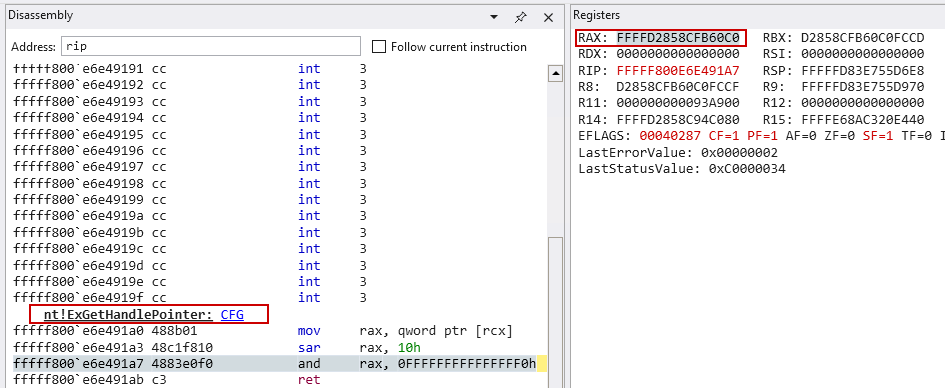Select the int 3 line at e6e4919f
The height and width of the screenshot is (388, 945).
click(x=280, y=298)
